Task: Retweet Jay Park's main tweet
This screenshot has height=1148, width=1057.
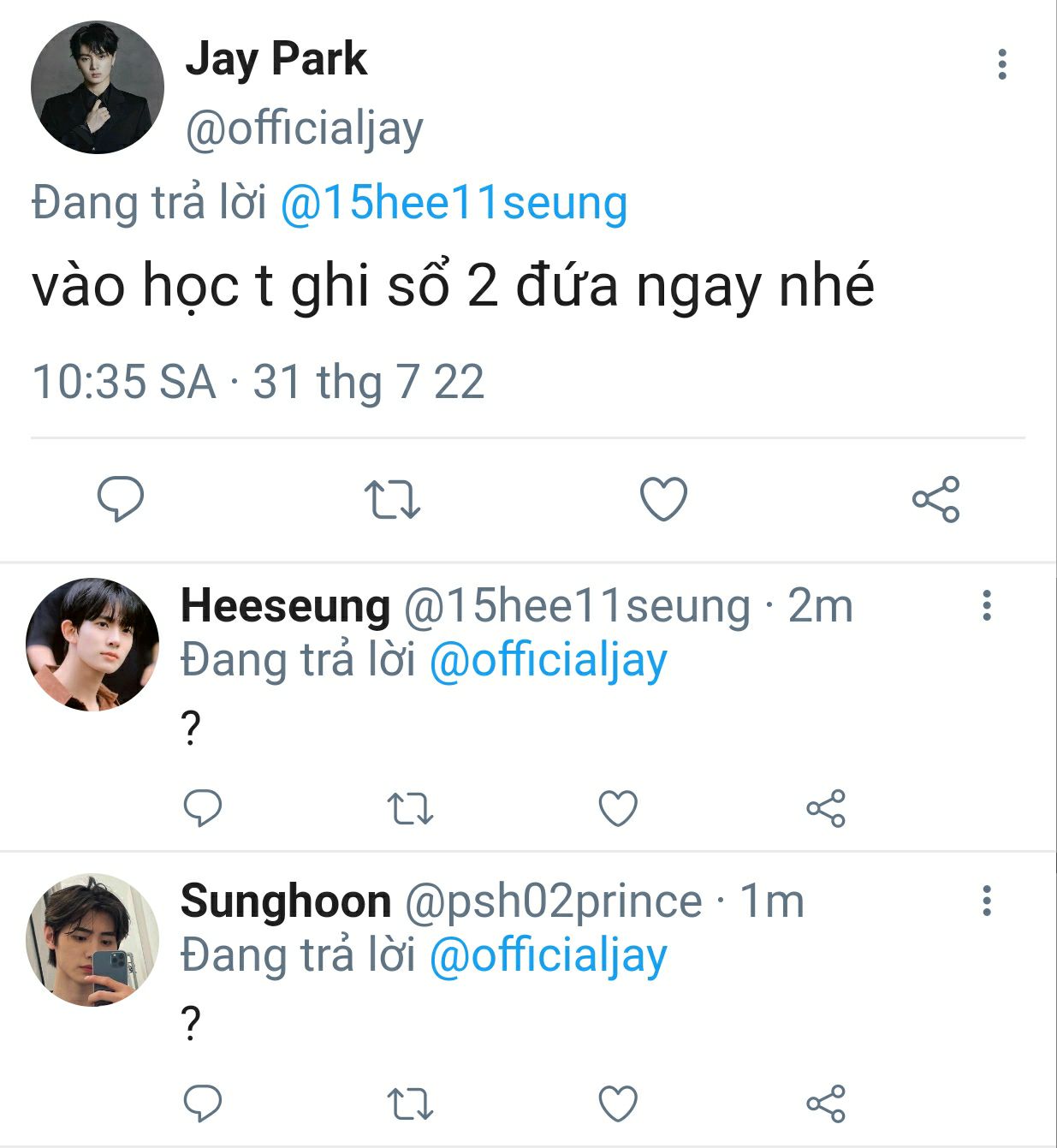Action: 392,500
